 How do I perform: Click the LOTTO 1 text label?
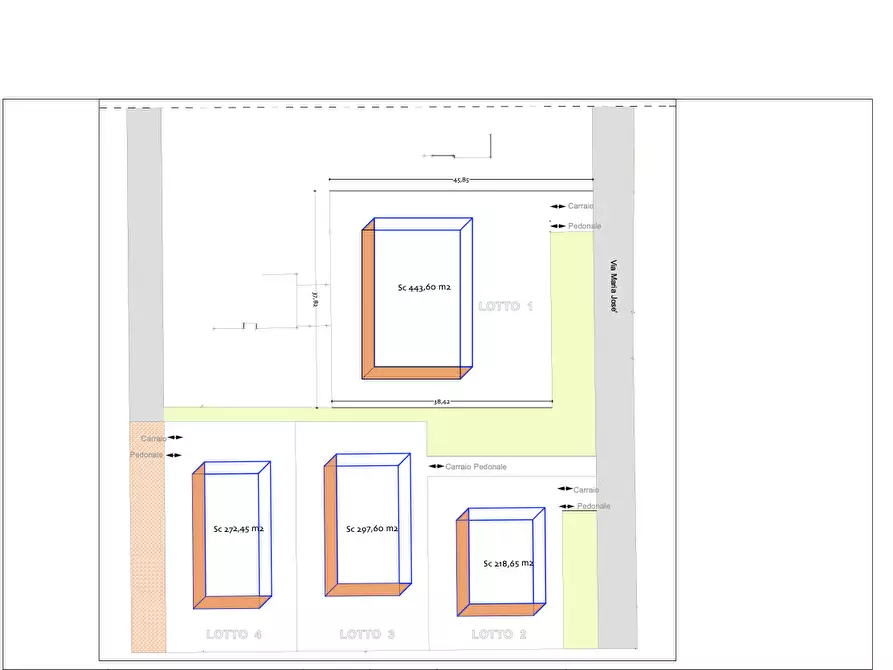(505, 307)
